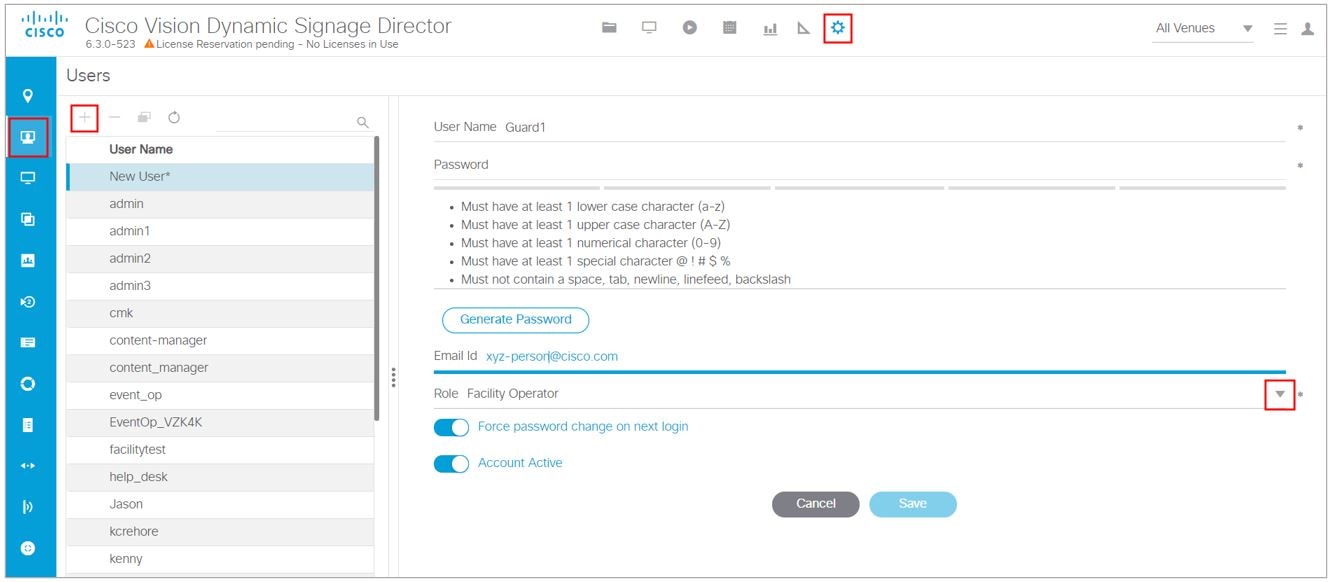Click the folder icon in top toolbar
The image size is (1334, 582).
point(609,29)
